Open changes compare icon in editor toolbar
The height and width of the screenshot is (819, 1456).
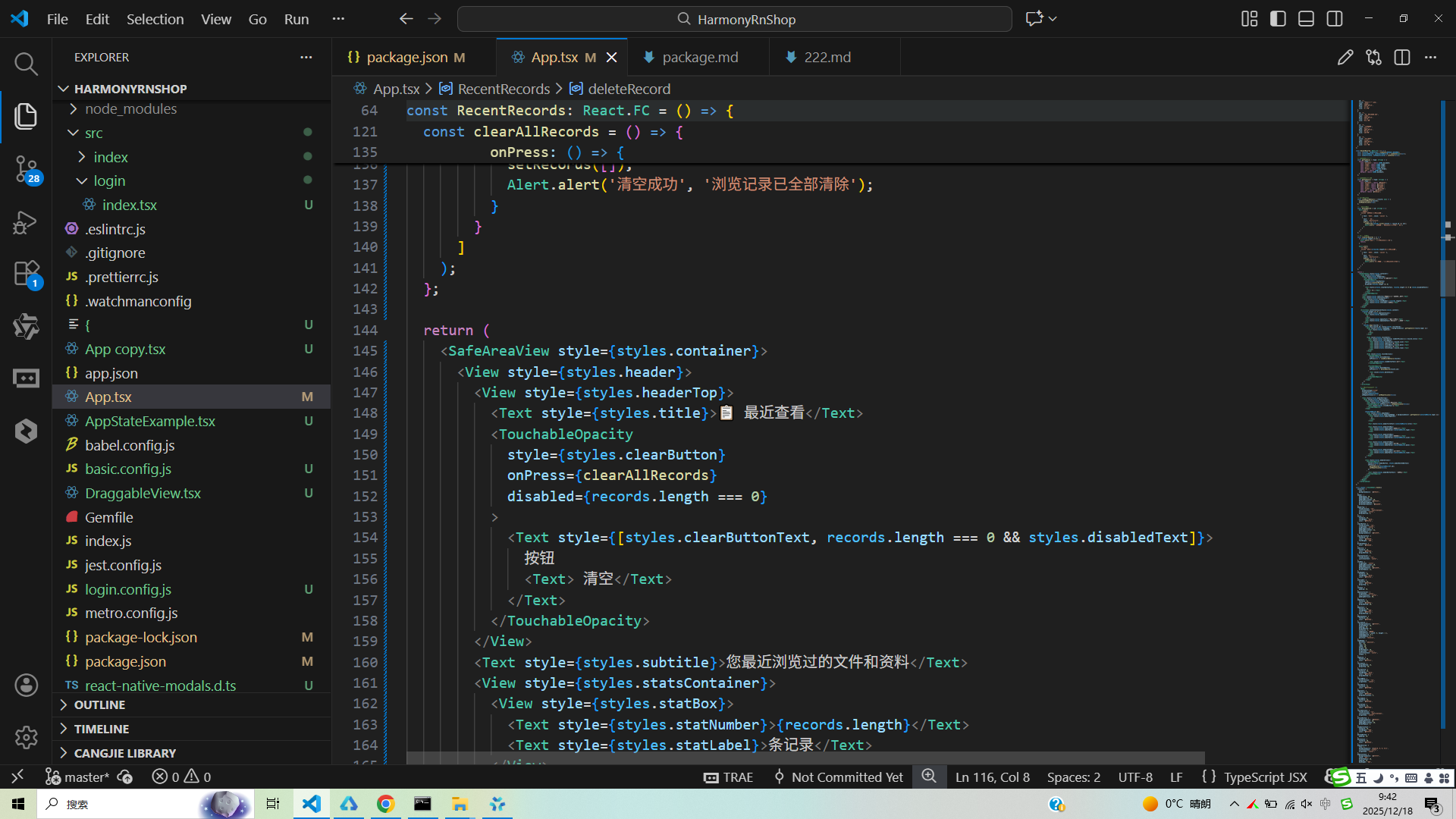click(1373, 58)
